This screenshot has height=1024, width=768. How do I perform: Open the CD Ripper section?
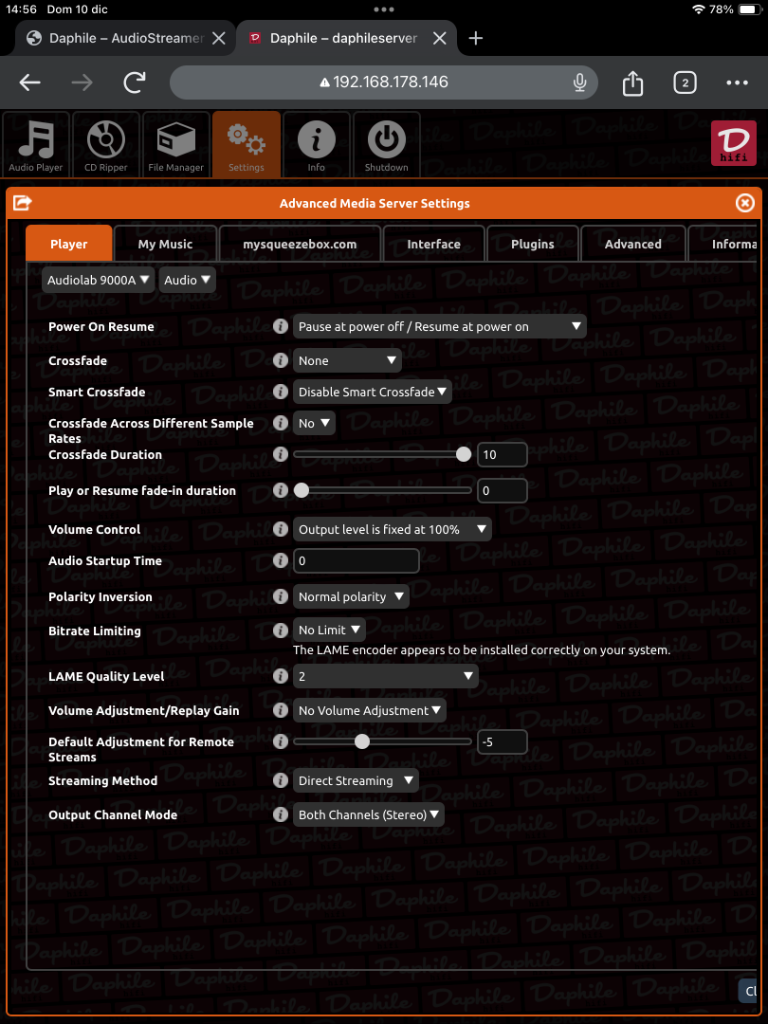click(106, 144)
